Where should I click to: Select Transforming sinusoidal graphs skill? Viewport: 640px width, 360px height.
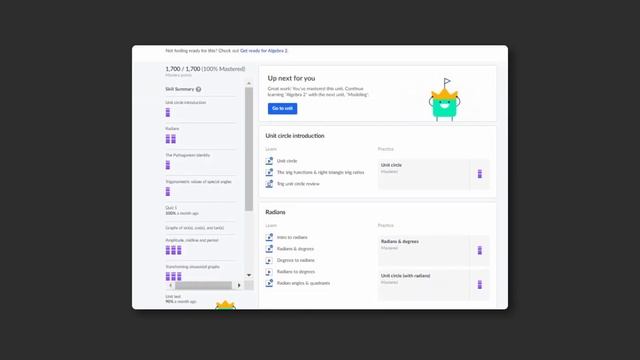click(193, 267)
